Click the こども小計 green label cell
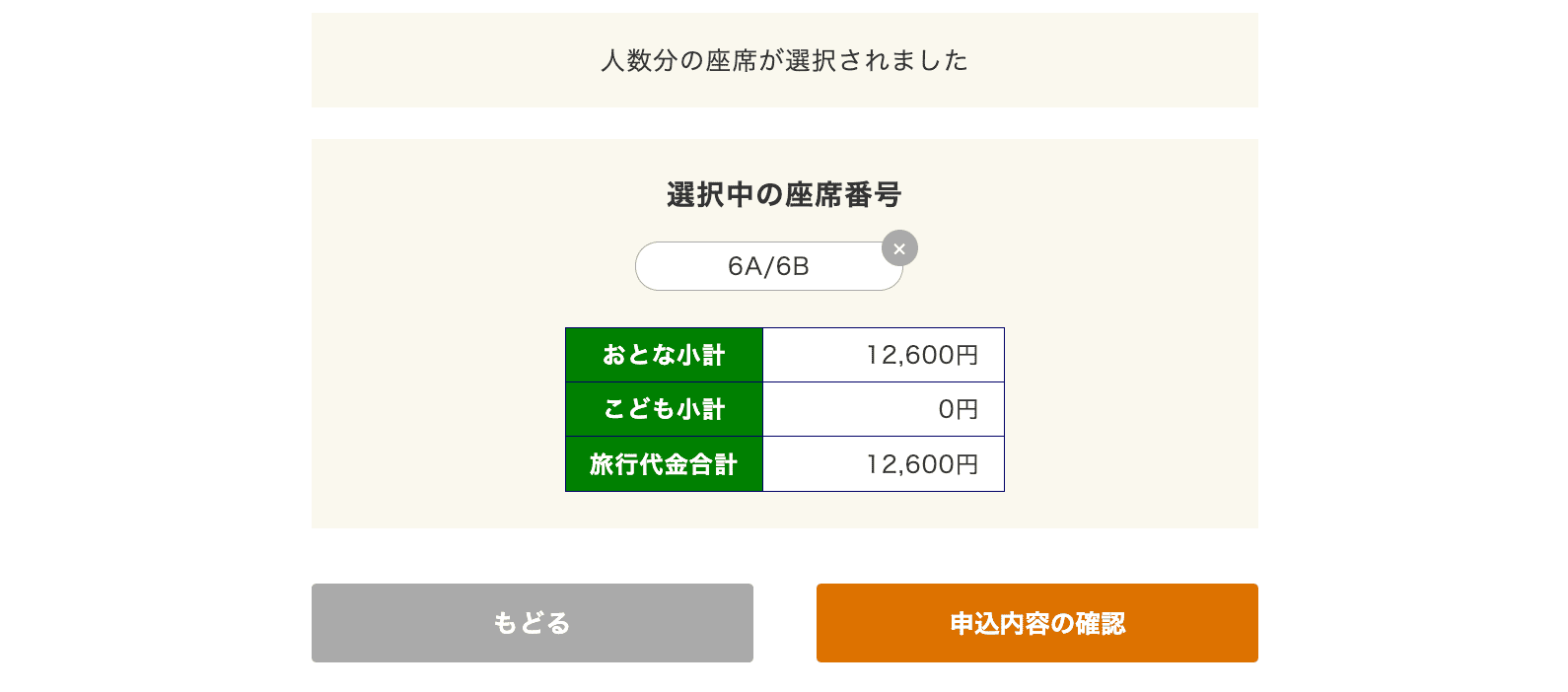The height and width of the screenshot is (692, 1568). [x=664, y=409]
